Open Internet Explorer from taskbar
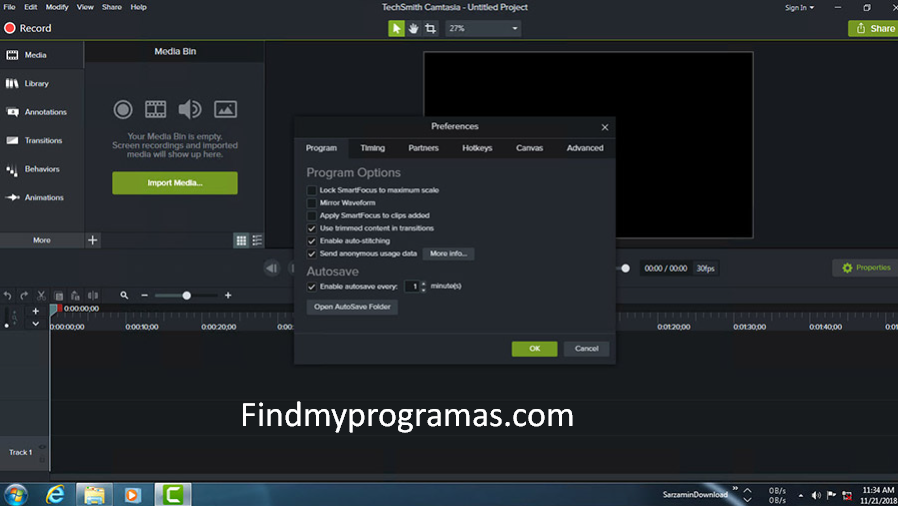This screenshot has width=898, height=506. click(x=55, y=495)
